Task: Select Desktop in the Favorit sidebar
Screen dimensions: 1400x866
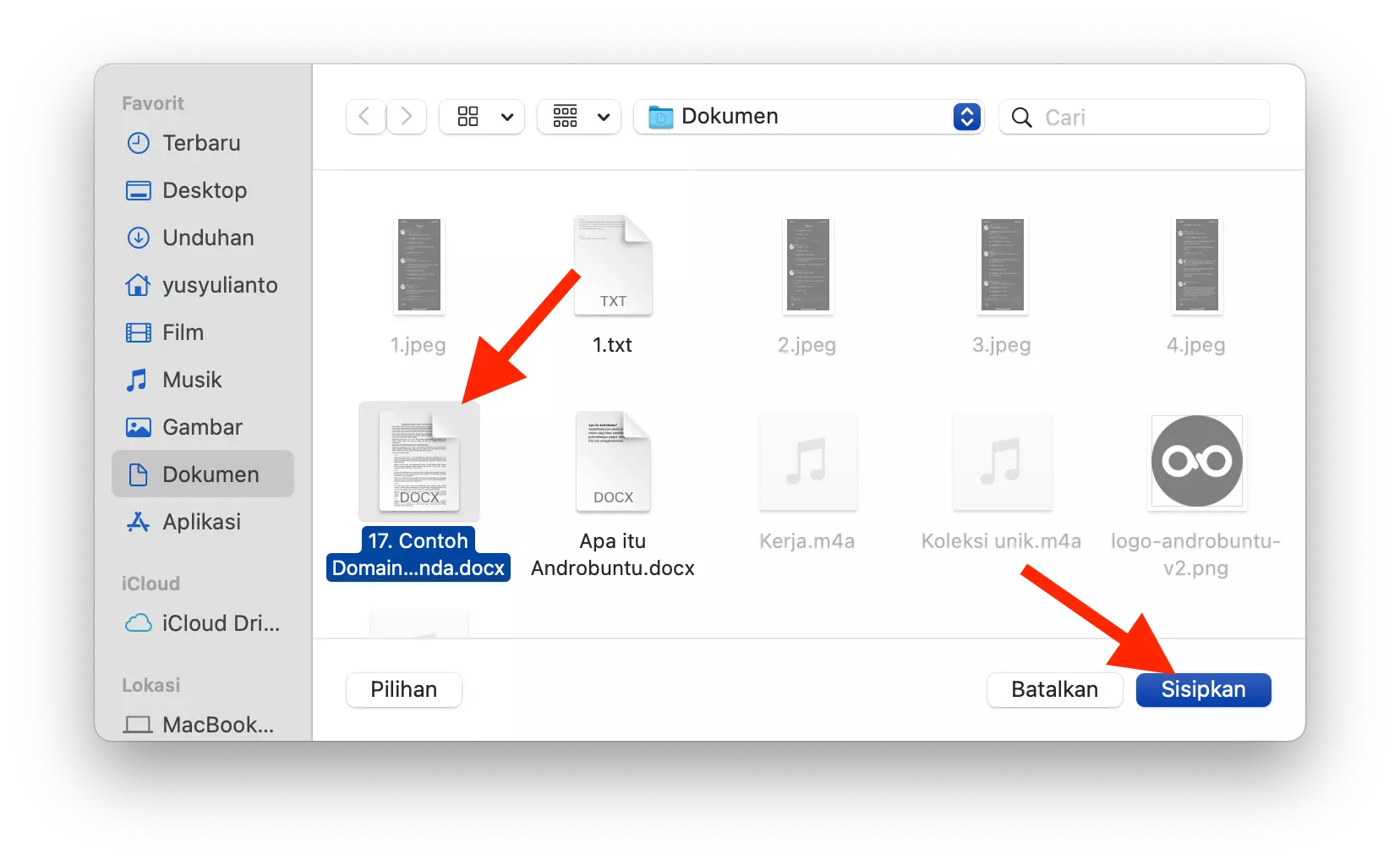Action: pos(203,190)
